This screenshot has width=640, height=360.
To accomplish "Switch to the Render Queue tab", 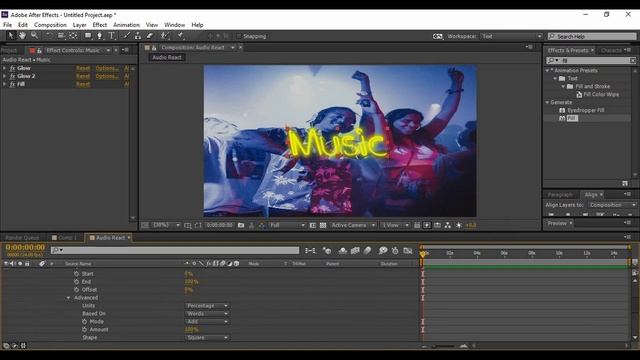I will point(22,238).
